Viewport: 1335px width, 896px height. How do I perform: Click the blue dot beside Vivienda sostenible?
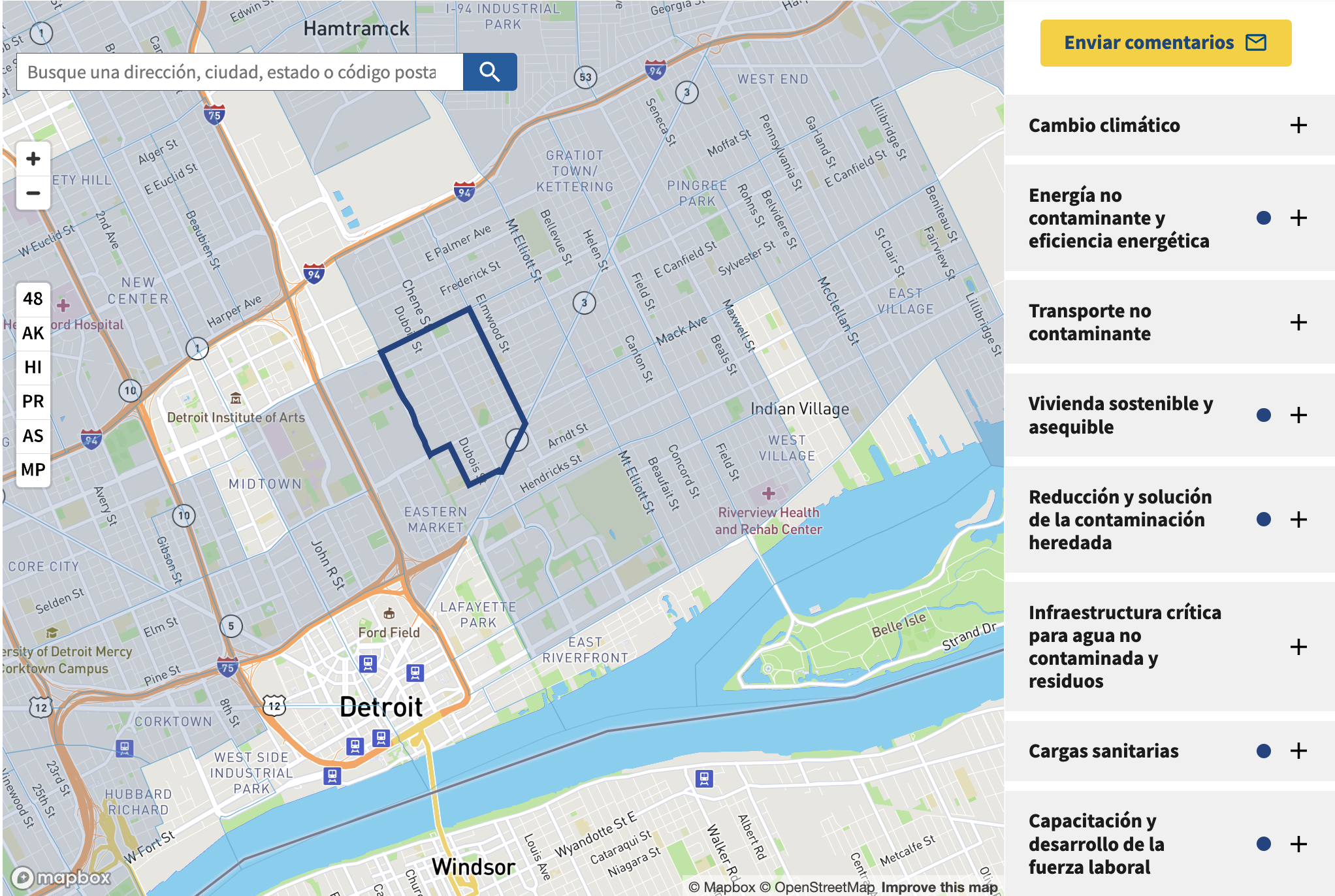pos(1263,415)
